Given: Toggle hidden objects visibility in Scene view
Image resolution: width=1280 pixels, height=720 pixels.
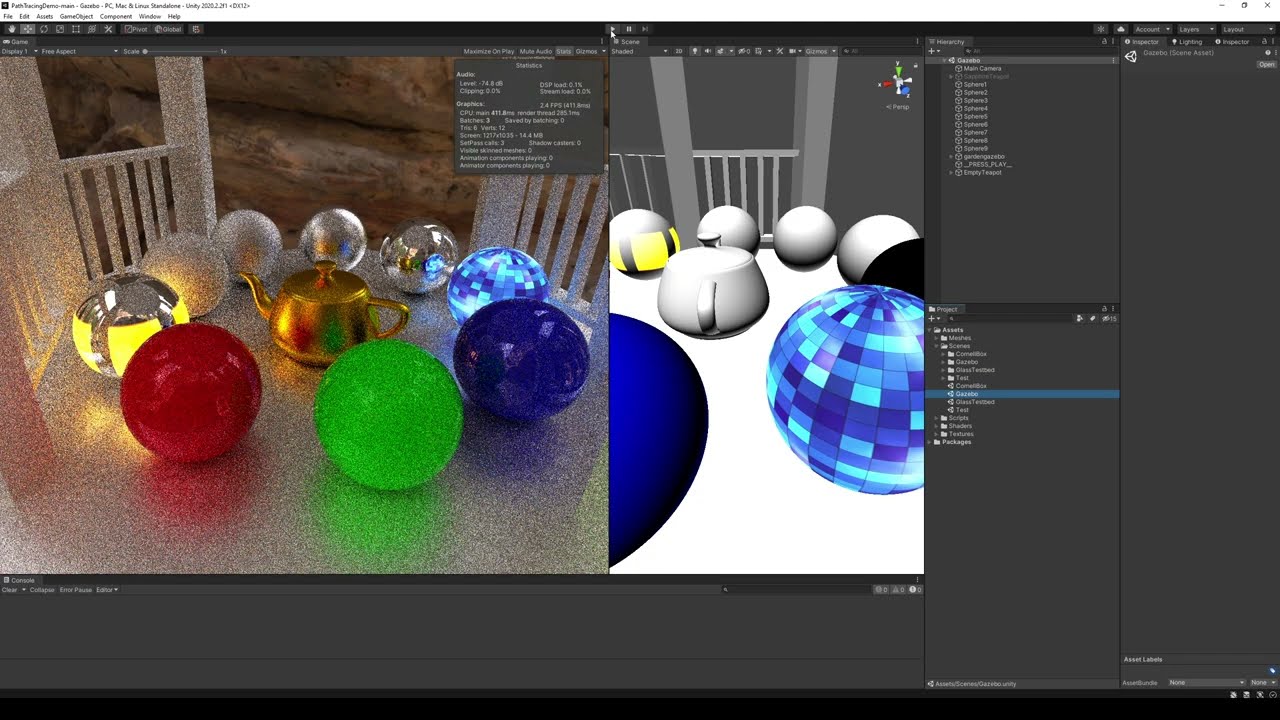Looking at the screenshot, I should (744, 51).
